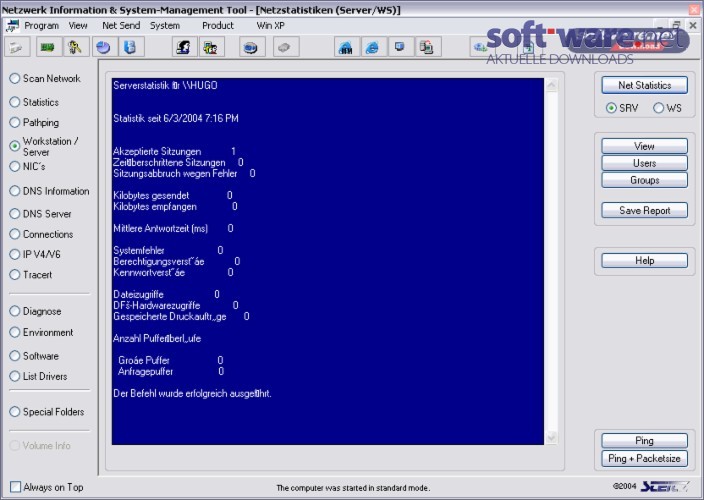Viewport: 704px width, 500px height.
Task: Open the Win XP menu
Action: [x=270, y=26]
